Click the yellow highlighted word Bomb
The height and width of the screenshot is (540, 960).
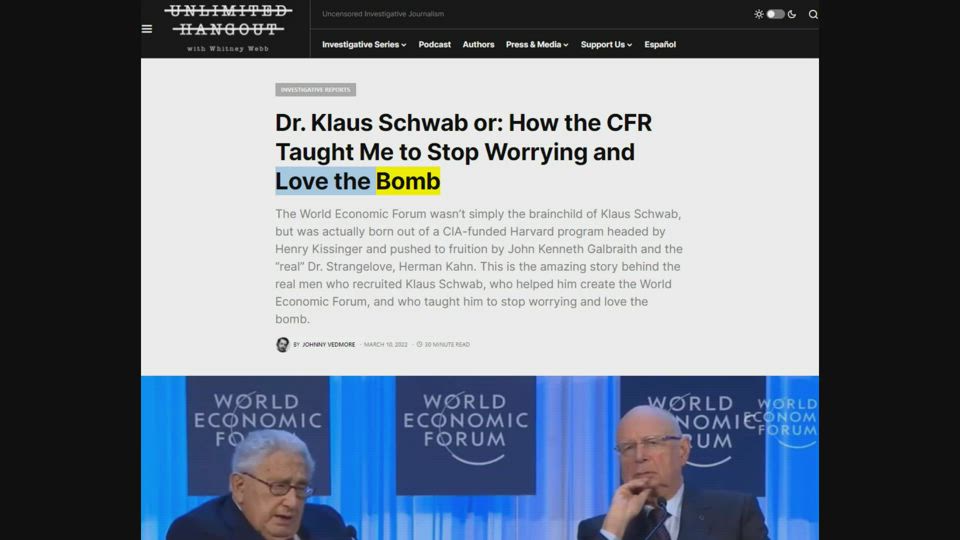click(408, 181)
